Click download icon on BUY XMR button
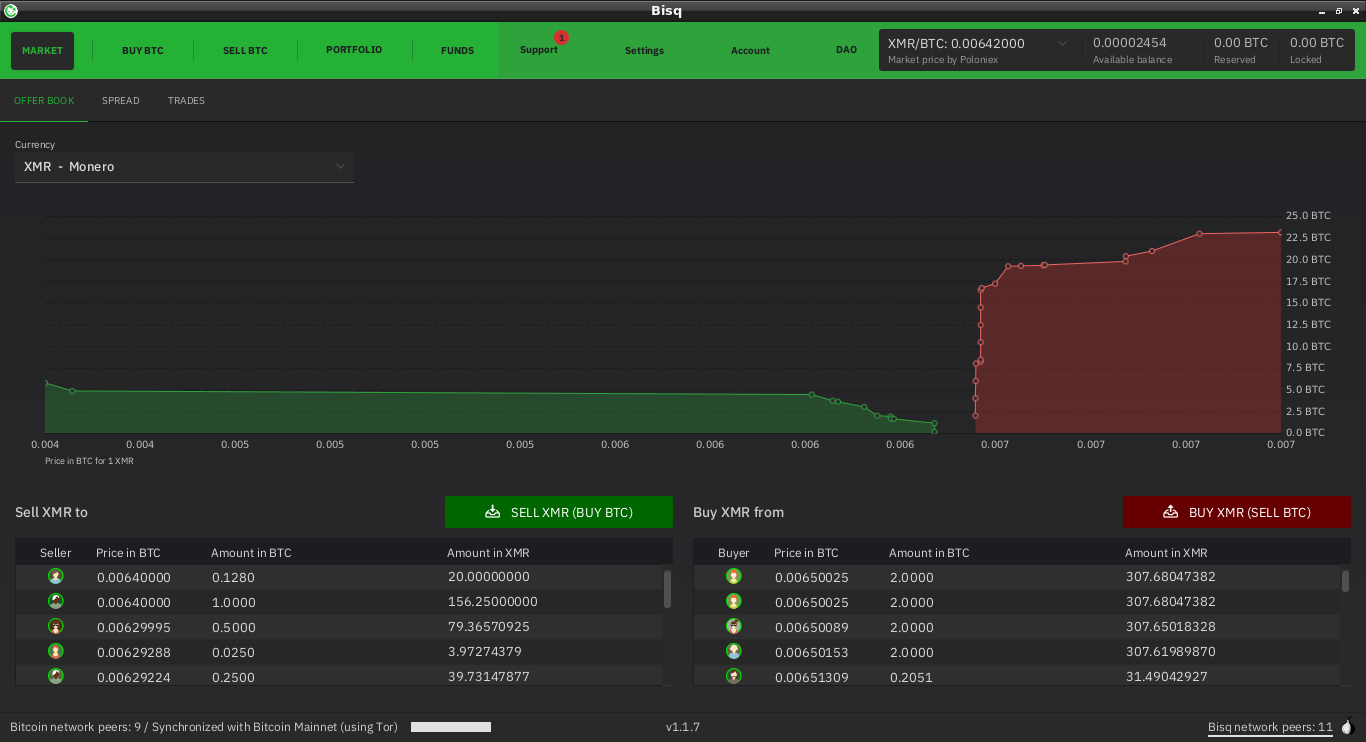The image size is (1366, 742). 1170,512
